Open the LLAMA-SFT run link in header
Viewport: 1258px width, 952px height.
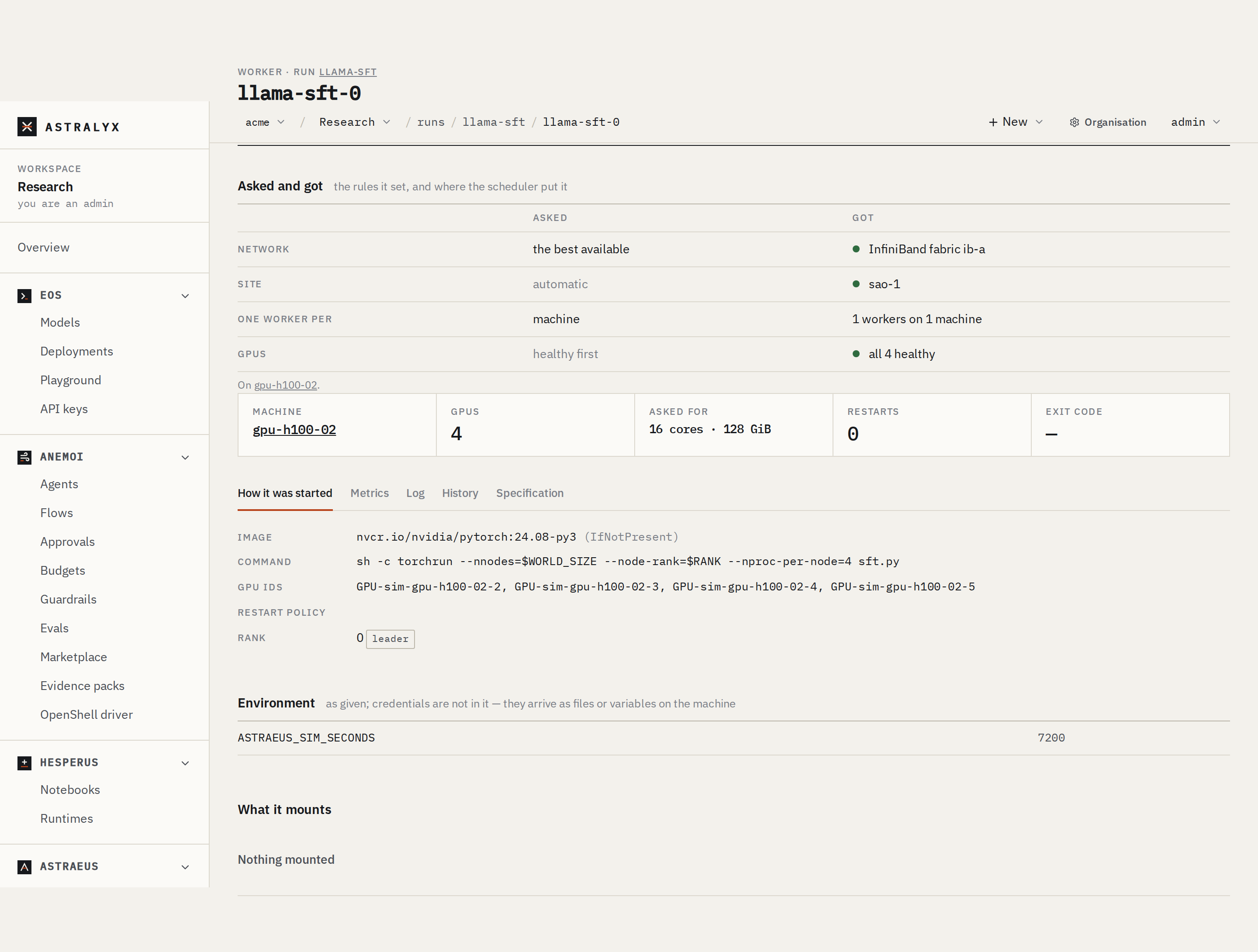pos(348,72)
